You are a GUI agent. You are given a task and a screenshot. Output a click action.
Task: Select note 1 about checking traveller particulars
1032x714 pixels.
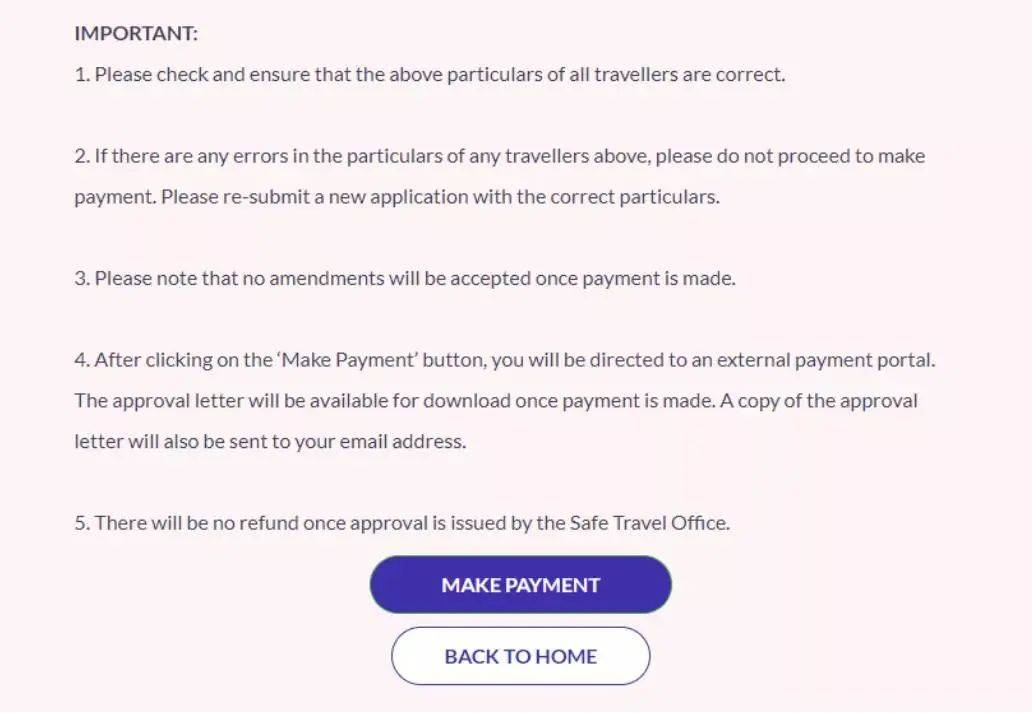click(x=429, y=74)
